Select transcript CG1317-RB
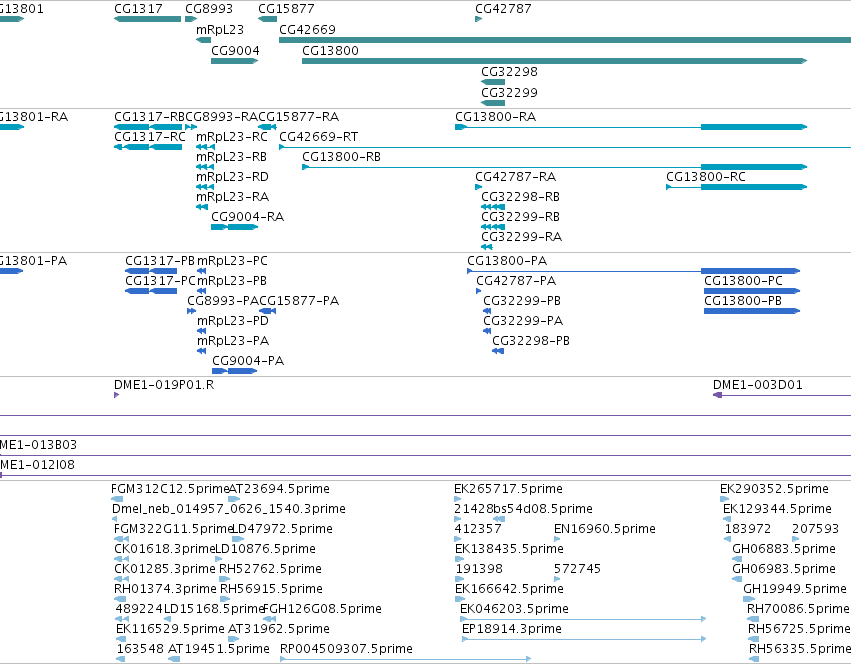 pos(149,117)
